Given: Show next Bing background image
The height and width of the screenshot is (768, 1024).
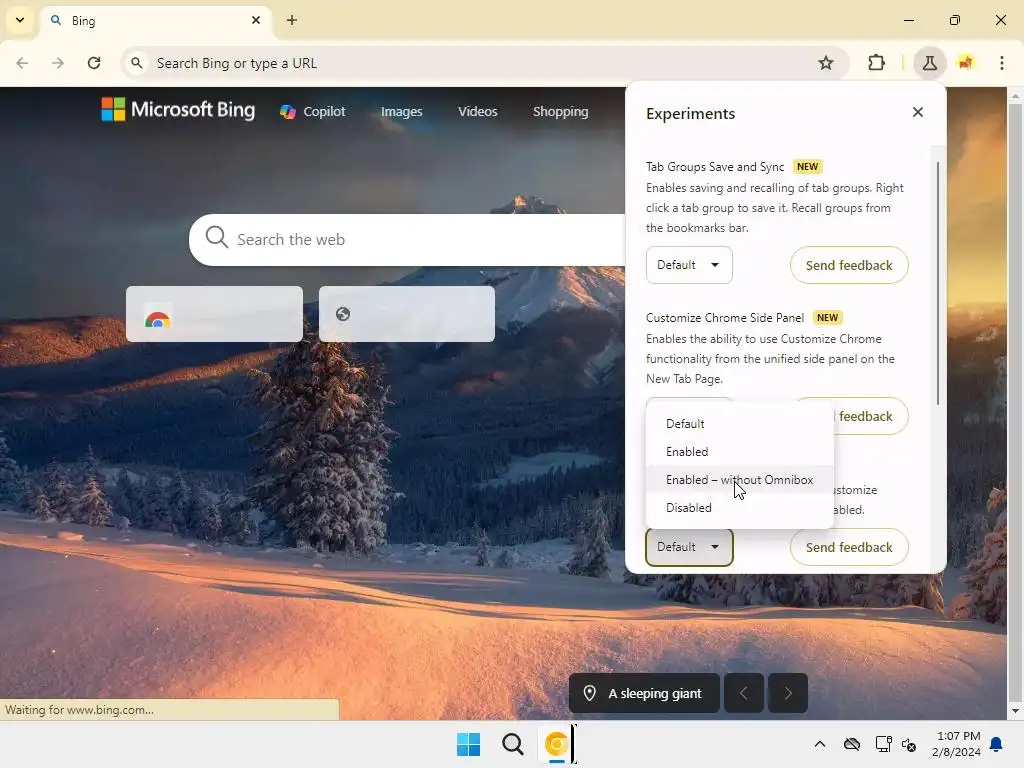Looking at the screenshot, I should (788, 694).
